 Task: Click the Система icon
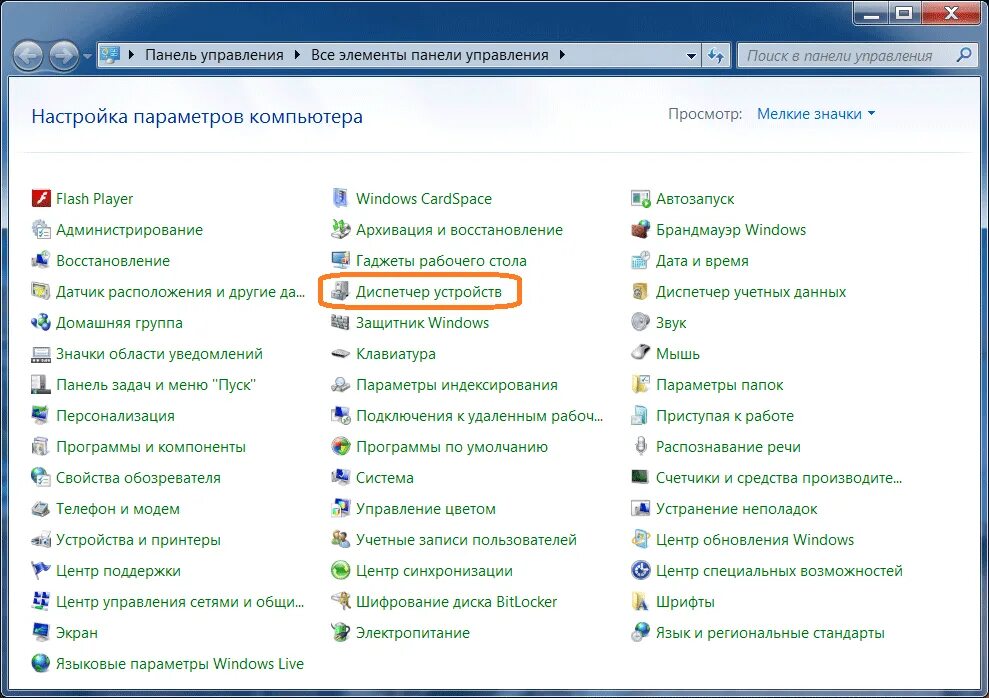click(341, 477)
